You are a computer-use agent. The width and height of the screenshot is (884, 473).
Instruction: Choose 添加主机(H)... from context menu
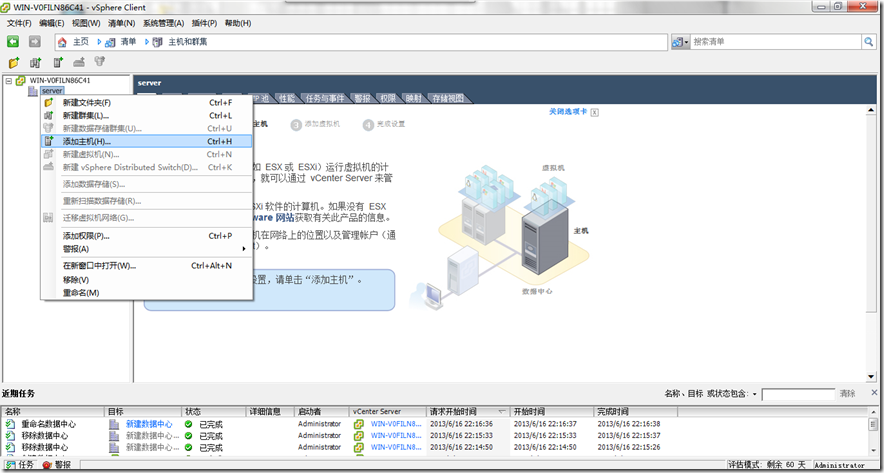(147, 142)
